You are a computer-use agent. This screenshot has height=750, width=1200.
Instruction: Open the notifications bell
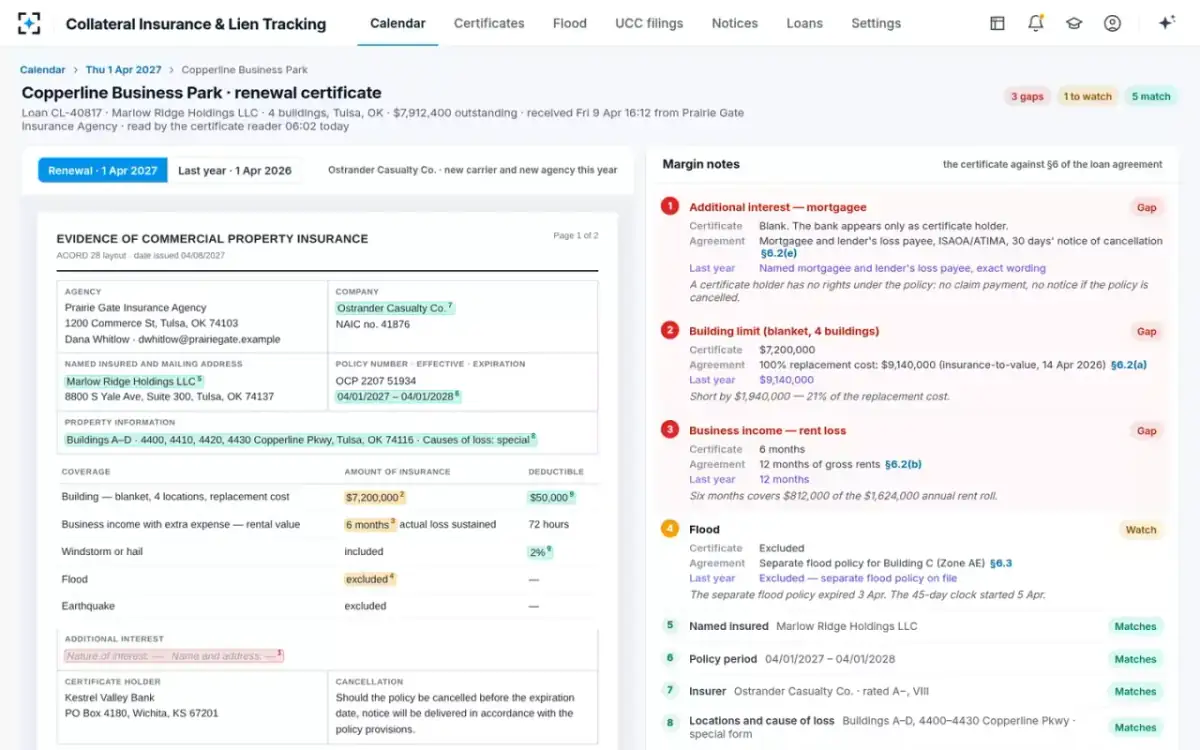click(1036, 23)
